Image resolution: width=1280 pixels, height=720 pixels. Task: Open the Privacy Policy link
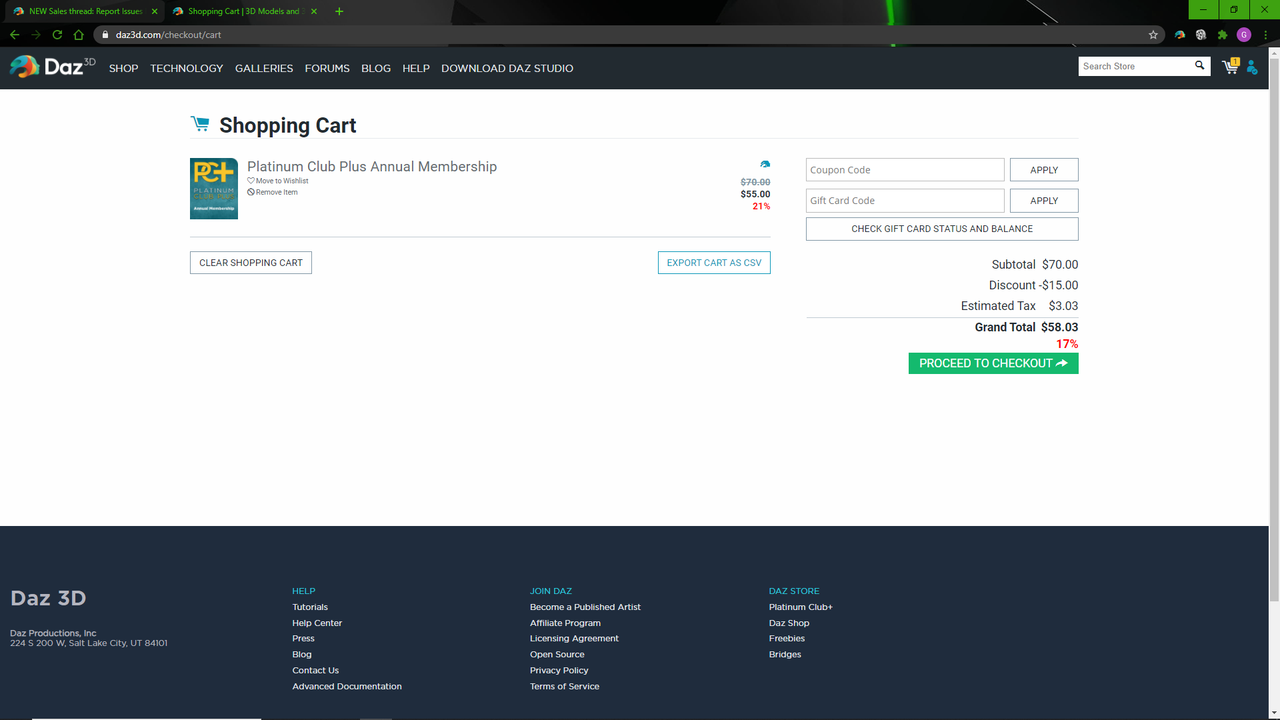click(559, 670)
